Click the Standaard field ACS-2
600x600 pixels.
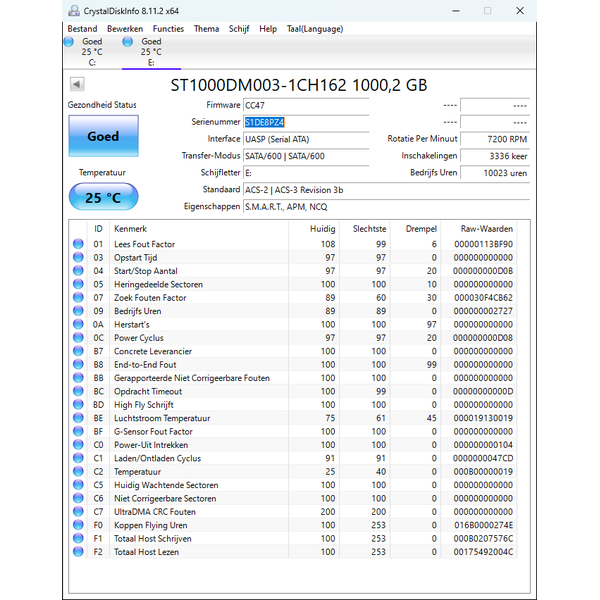(x=386, y=190)
